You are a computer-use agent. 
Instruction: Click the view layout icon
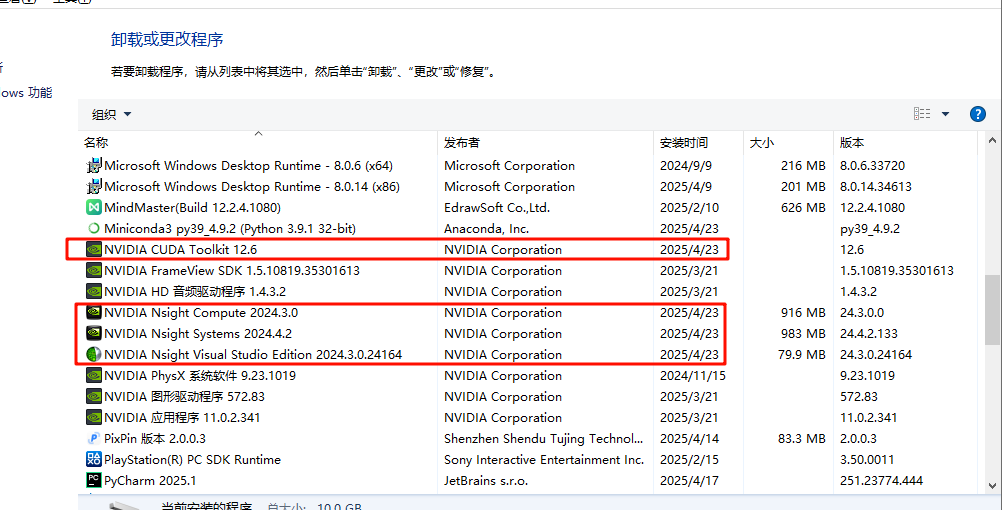coord(922,114)
